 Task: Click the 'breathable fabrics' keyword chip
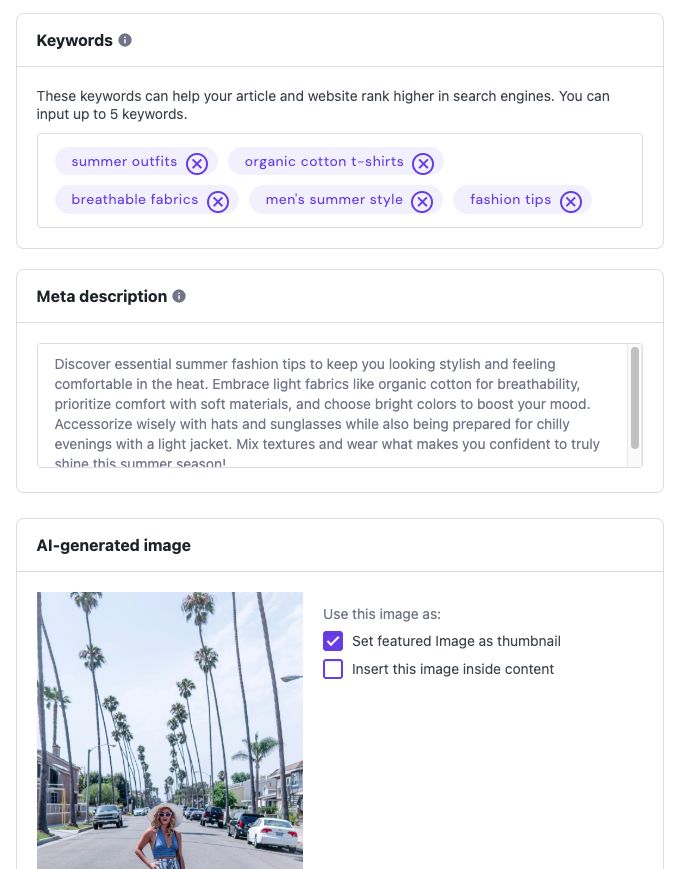click(134, 200)
